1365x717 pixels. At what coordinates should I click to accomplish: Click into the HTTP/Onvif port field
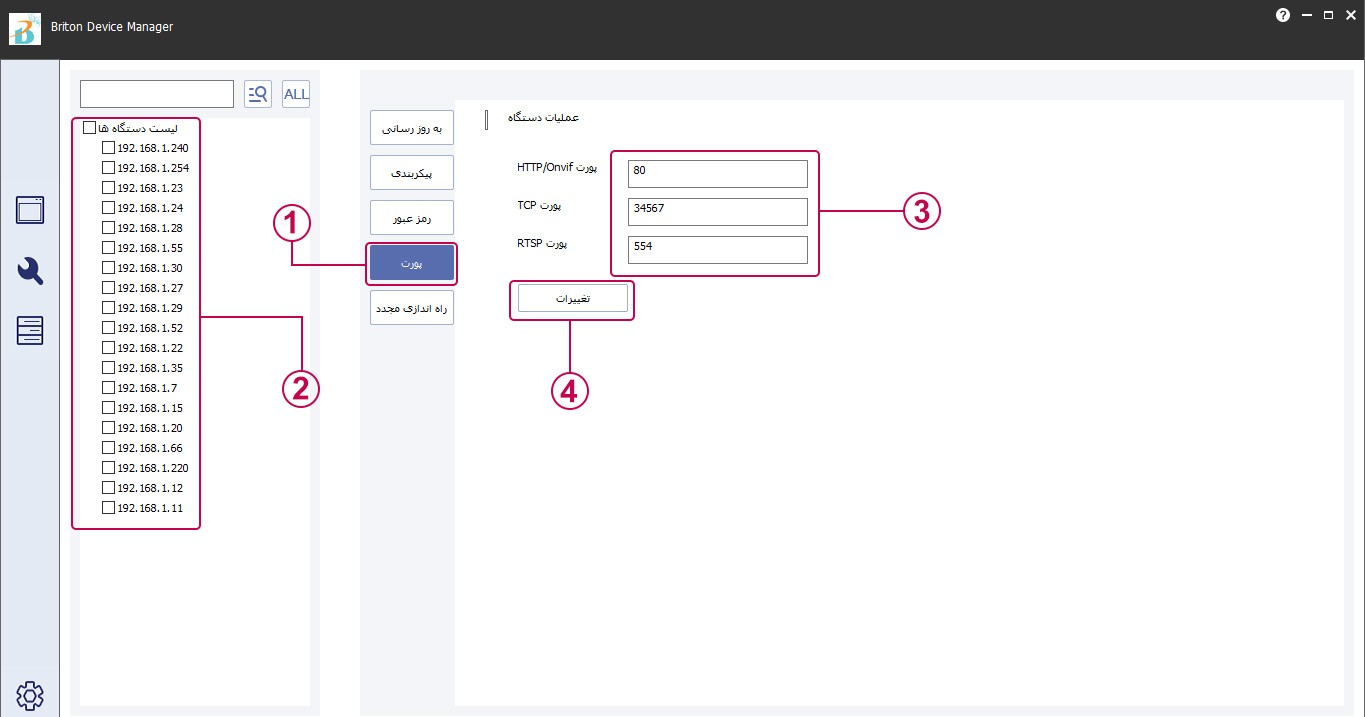coord(717,174)
